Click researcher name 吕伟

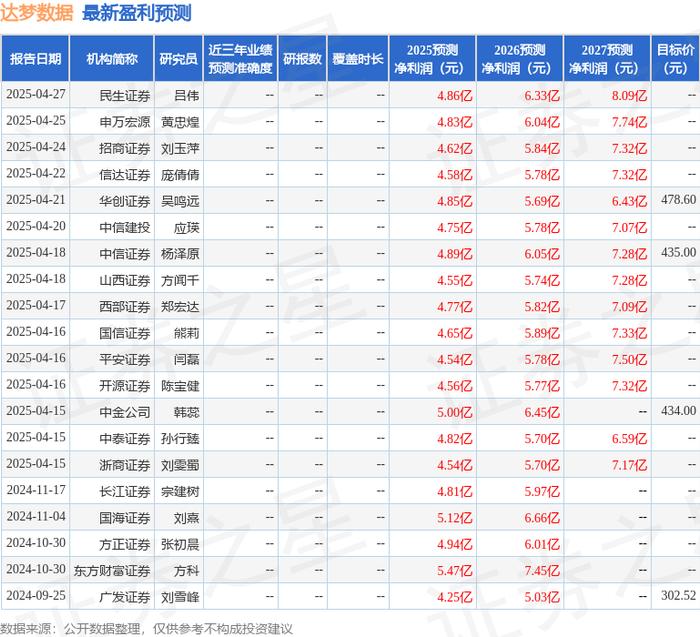[x=187, y=96]
